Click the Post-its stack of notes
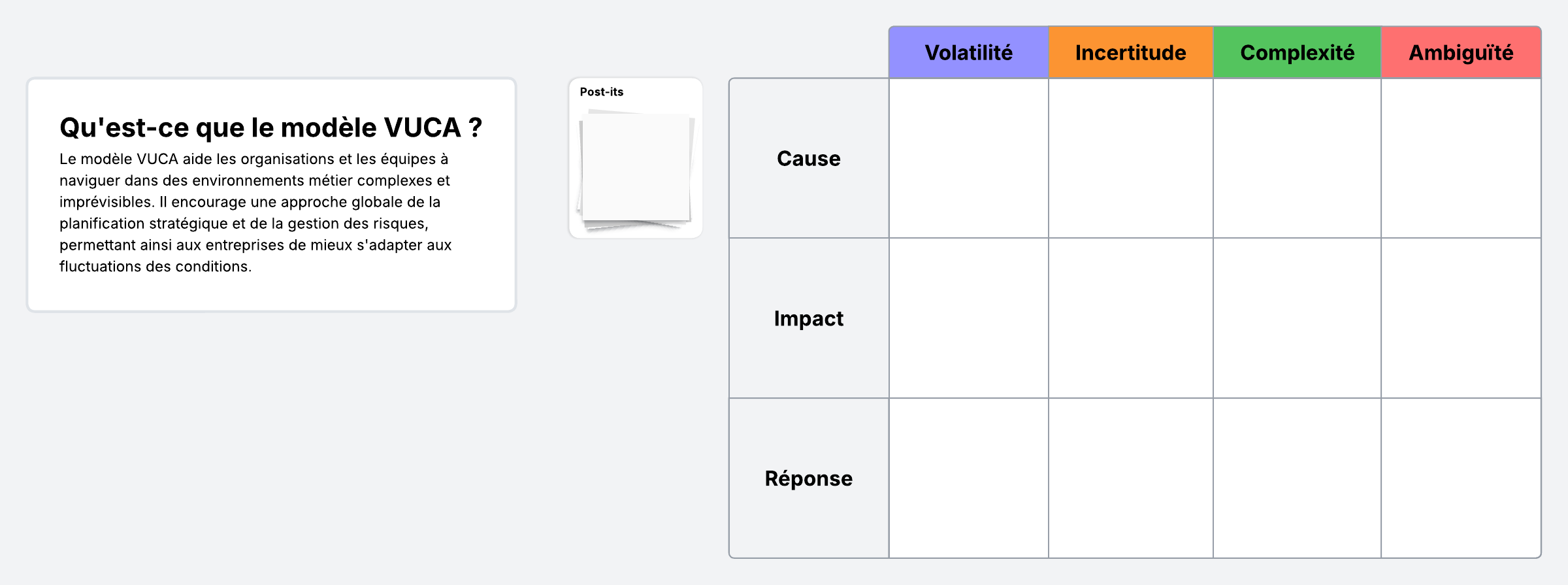 [636, 169]
